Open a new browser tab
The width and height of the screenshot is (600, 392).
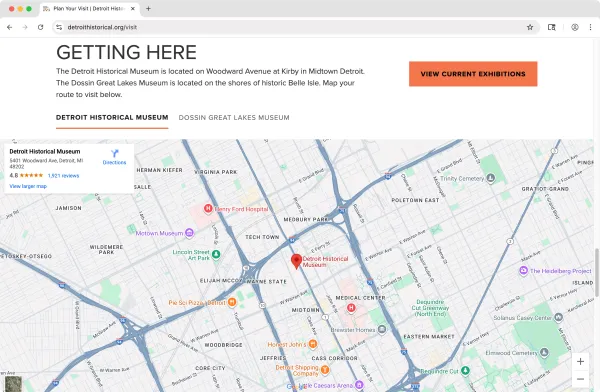click(148, 8)
